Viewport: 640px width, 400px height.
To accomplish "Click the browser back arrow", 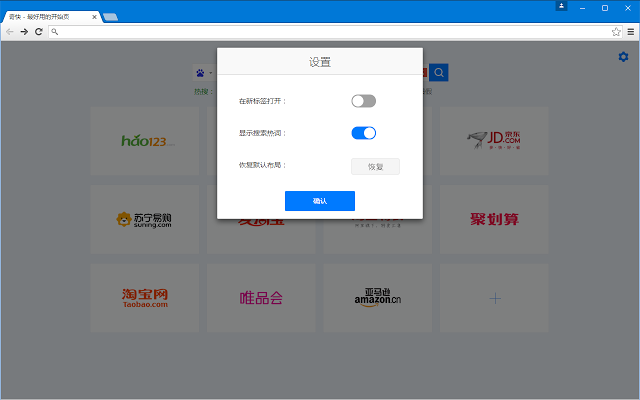I will click(9, 32).
